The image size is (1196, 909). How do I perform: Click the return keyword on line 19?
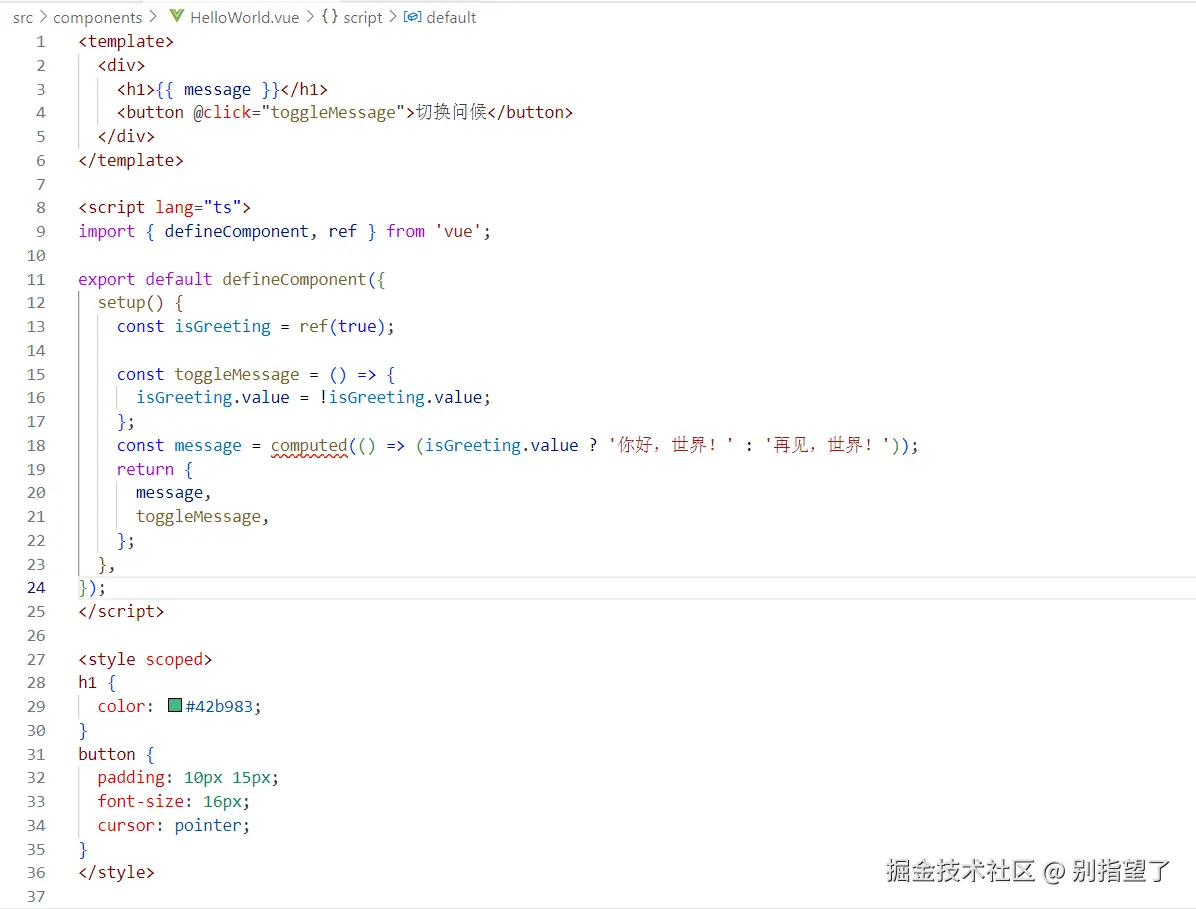(x=145, y=469)
